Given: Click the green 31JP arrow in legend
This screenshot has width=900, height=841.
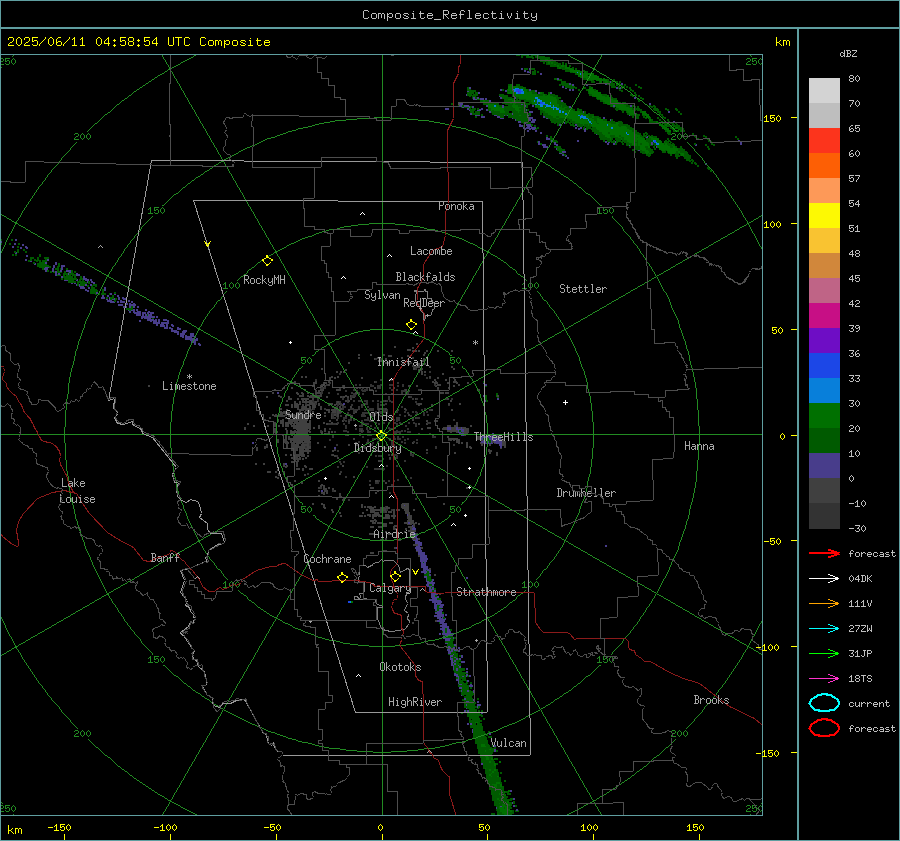Looking at the screenshot, I should (x=824, y=653).
